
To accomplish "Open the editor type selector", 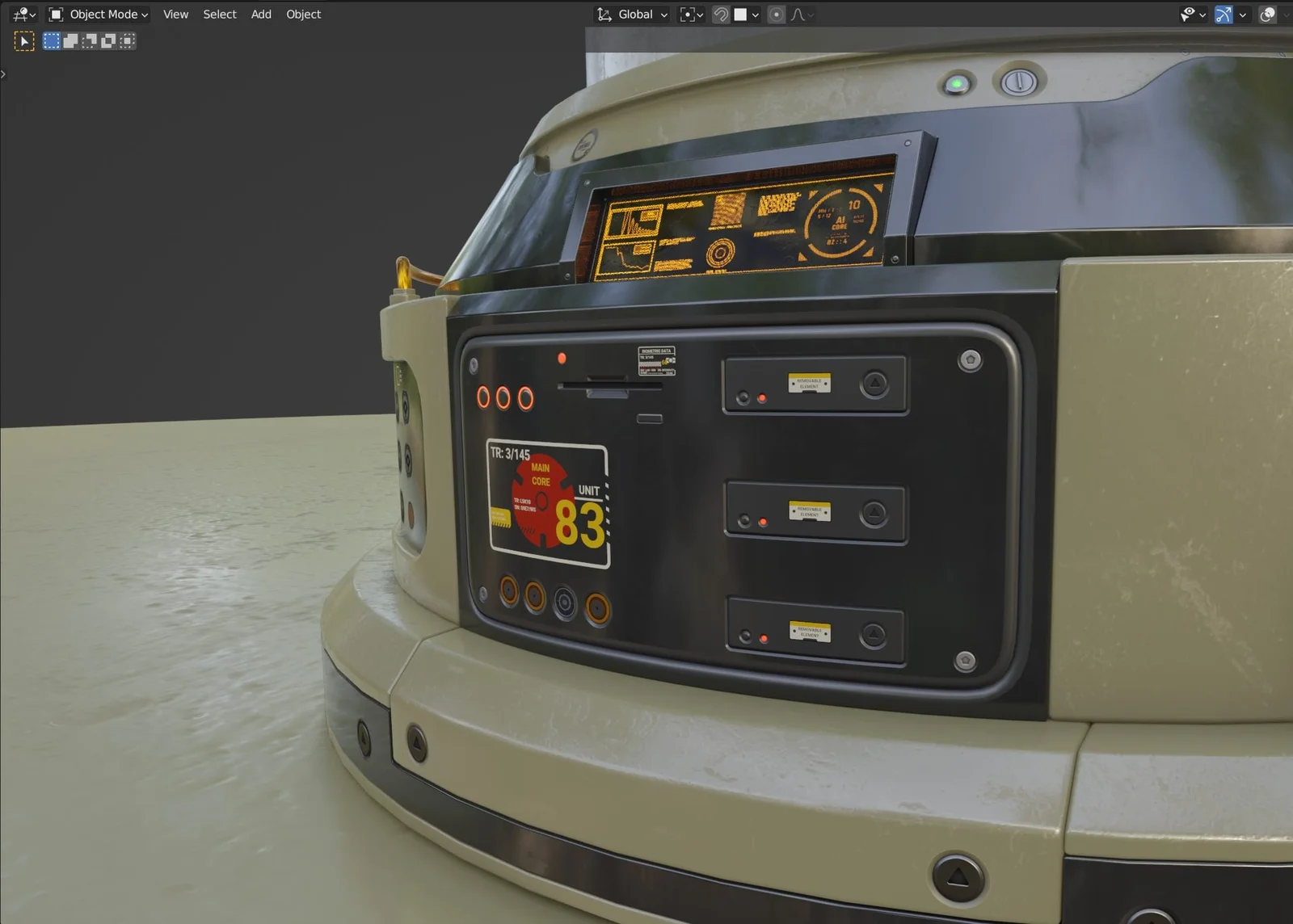I will [24, 15].
